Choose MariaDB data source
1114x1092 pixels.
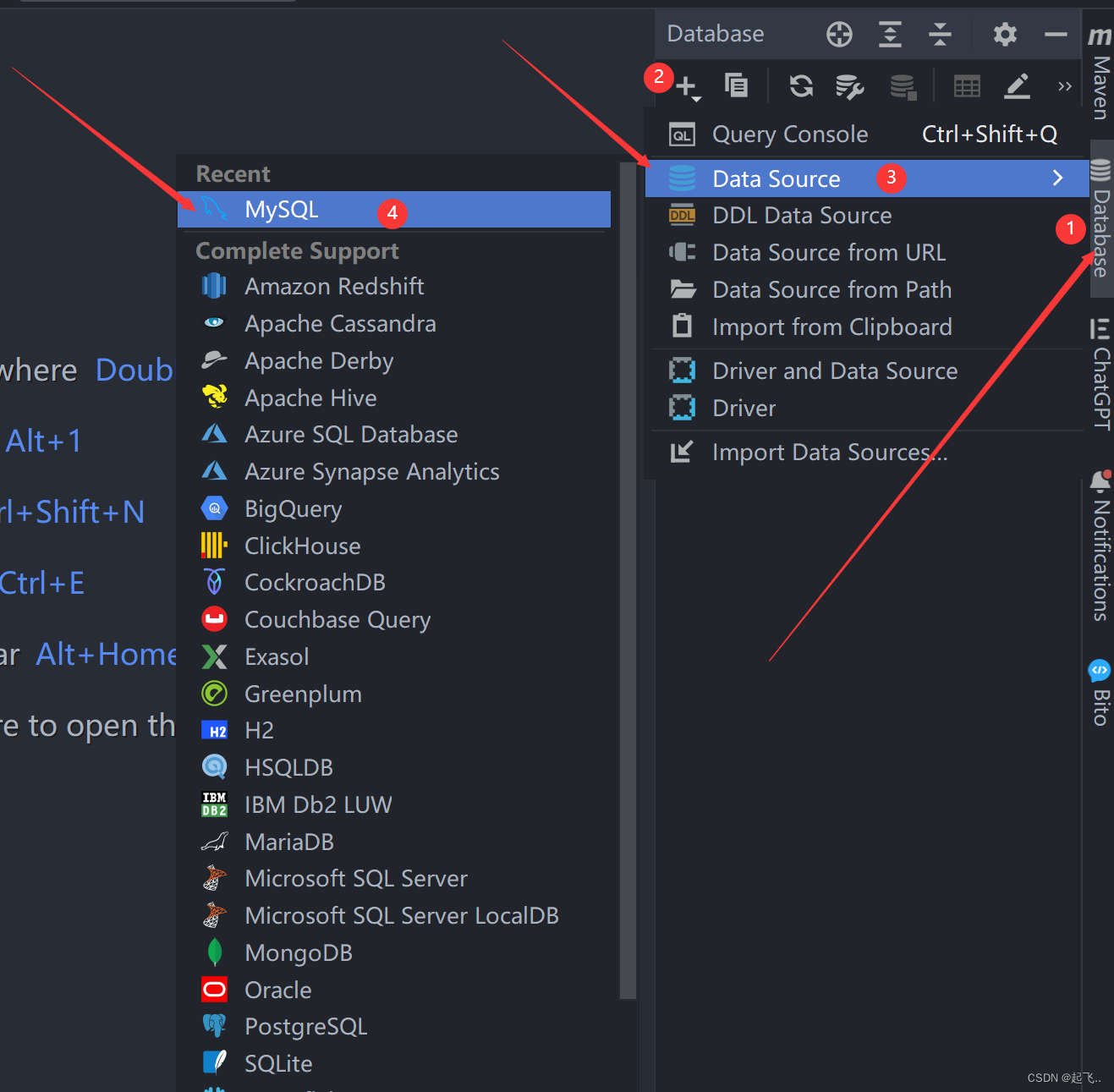click(x=394, y=842)
